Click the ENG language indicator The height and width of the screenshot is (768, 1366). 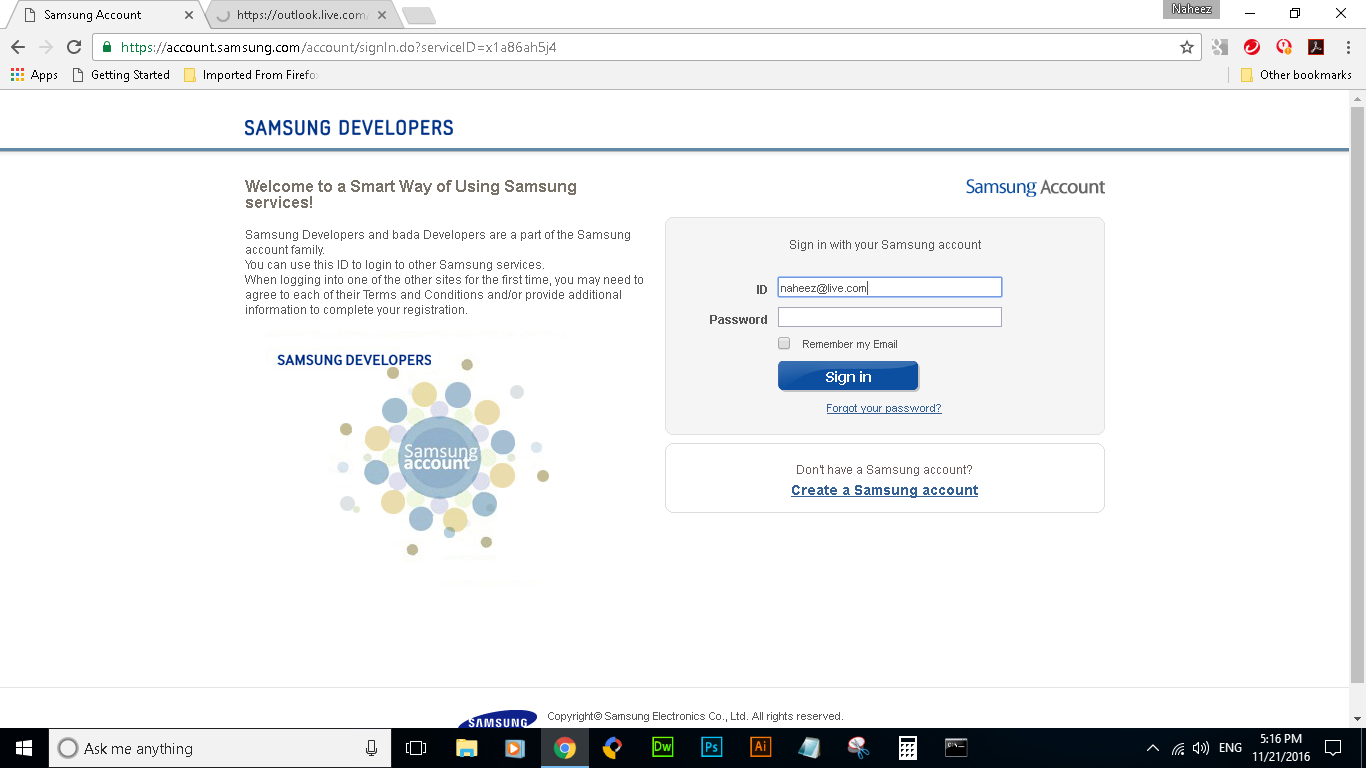pos(1230,748)
